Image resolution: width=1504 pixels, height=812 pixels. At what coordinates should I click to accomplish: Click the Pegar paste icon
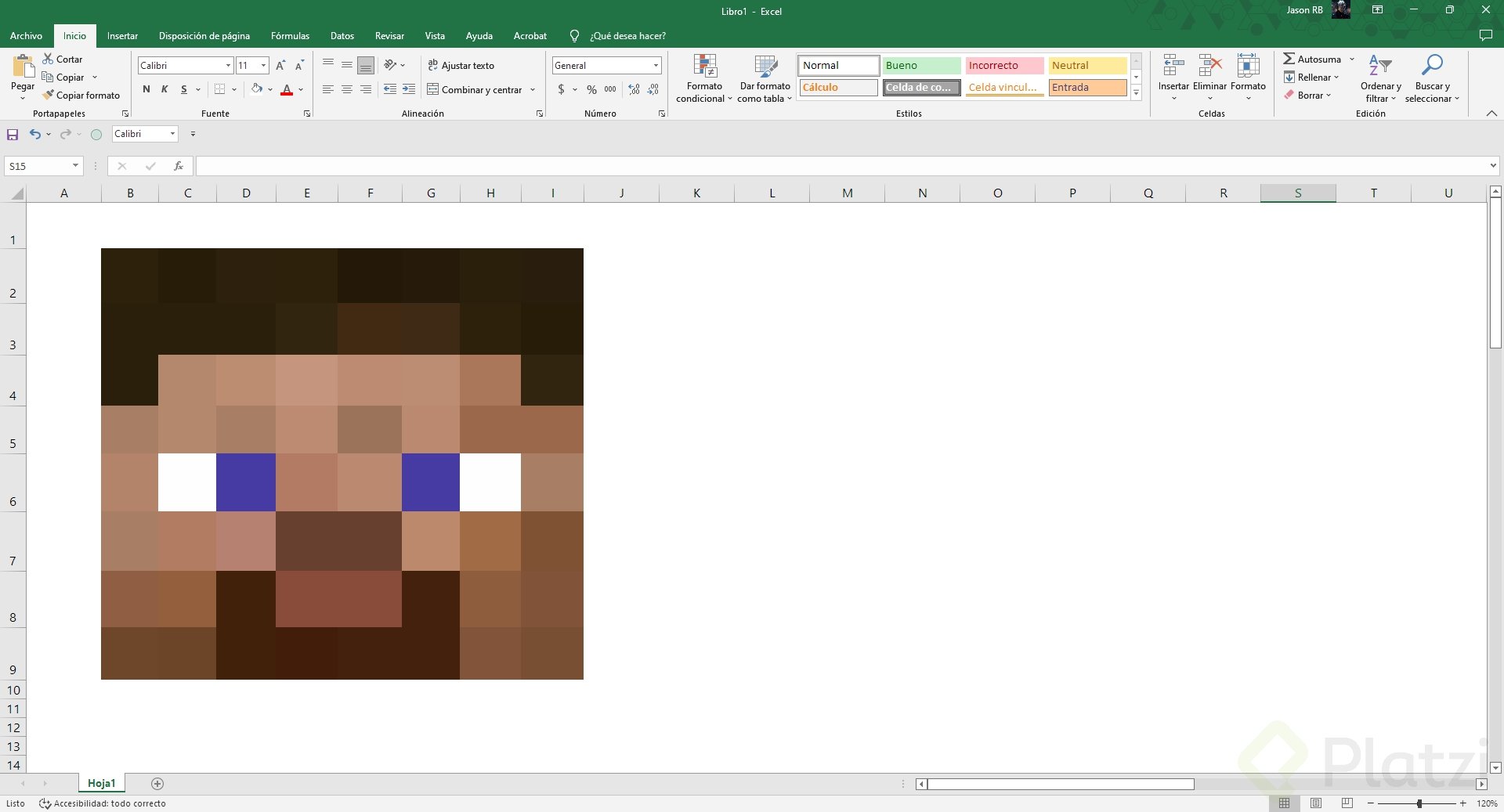(23, 67)
